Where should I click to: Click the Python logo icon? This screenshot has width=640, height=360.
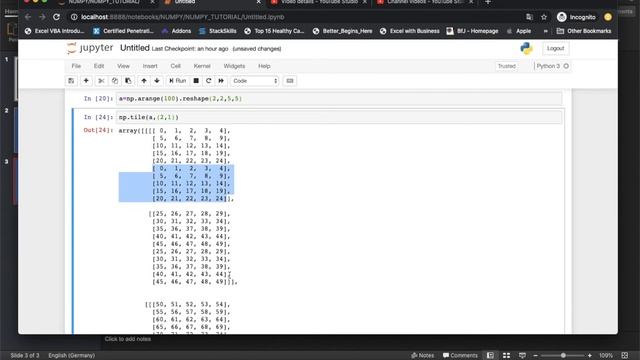[x=527, y=48]
